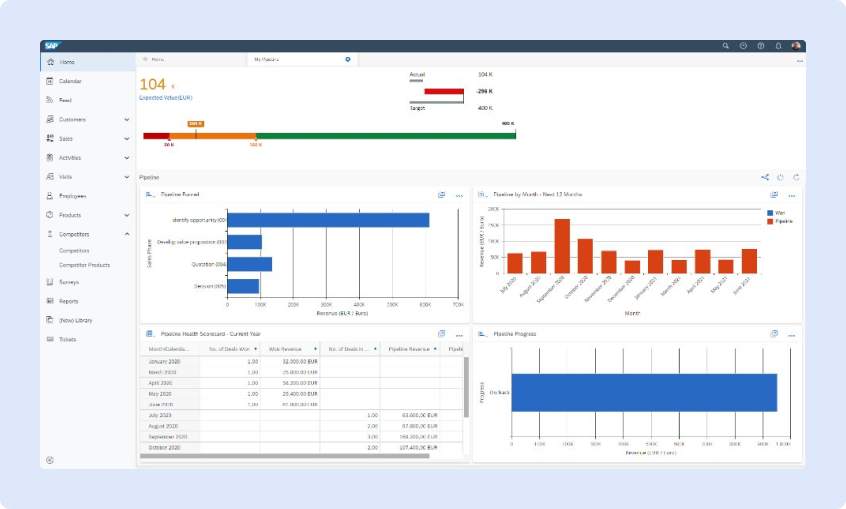Sort by Pipeline Revenue column header
Image resolution: width=846 pixels, height=509 pixels.
tap(410, 349)
